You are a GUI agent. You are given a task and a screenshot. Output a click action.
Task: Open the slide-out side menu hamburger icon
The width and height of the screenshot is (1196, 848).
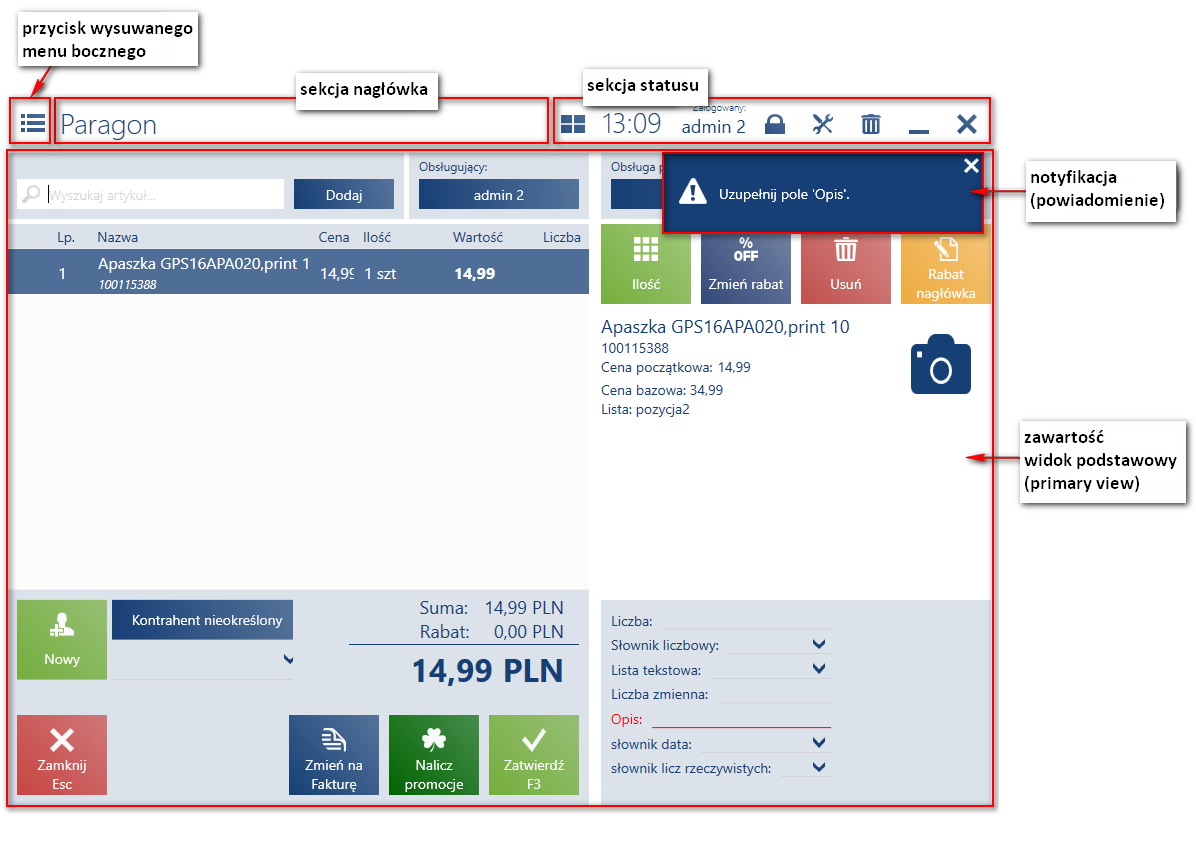coord(33,123)
